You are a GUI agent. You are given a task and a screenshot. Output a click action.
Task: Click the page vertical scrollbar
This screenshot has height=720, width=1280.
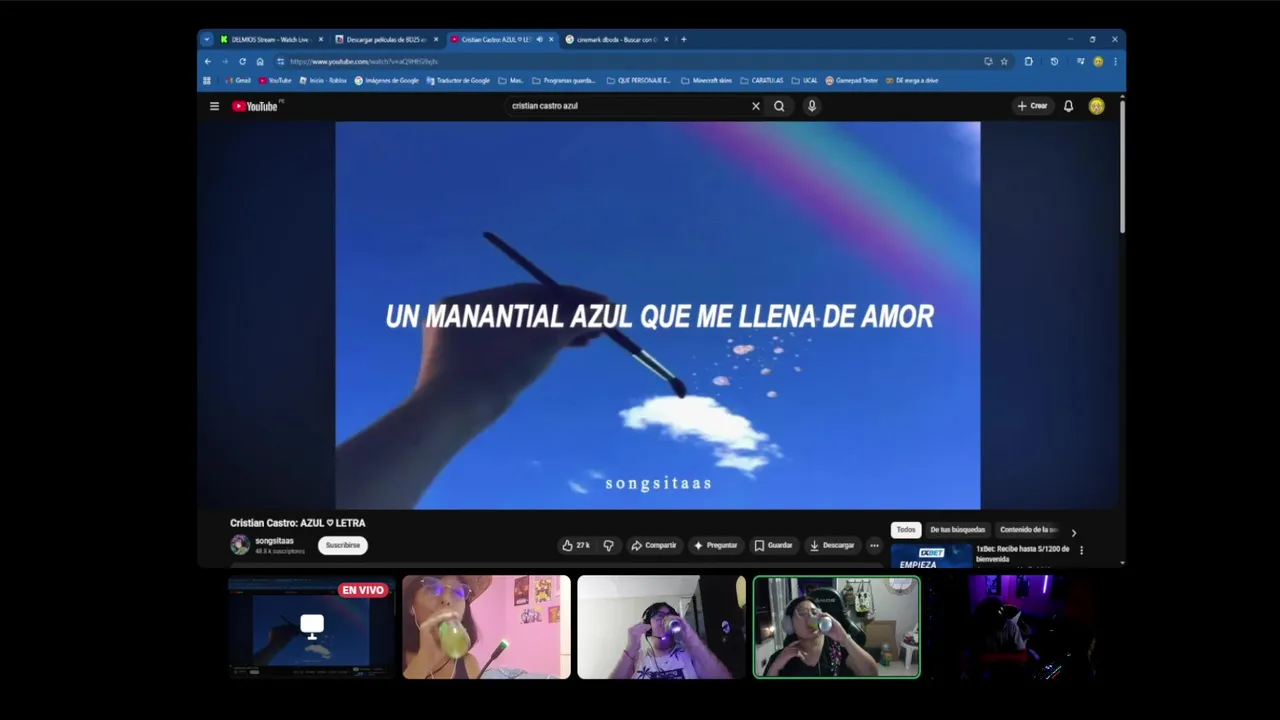(x=1122, y=165)
